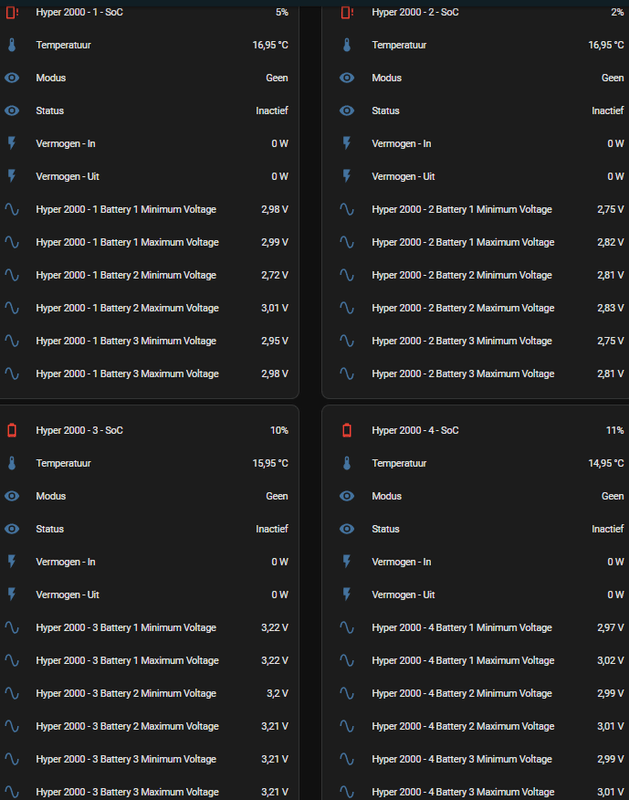The image size is (629, 800).
Task: Click thermometer icon showing 14,95 °C
Action: coord(348,464)
